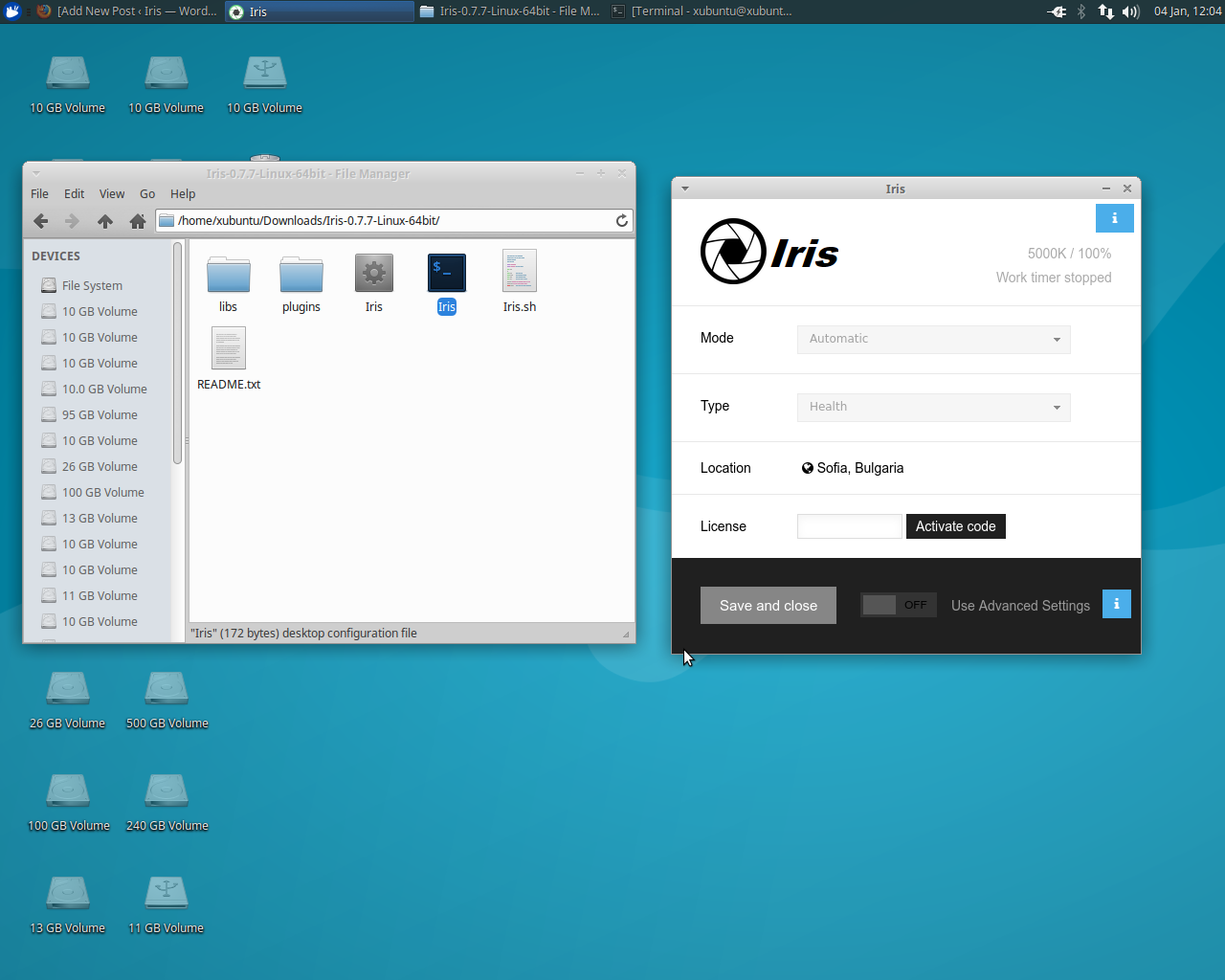Select 95 GB Volume in the sidebar
Viewport: 1225px width, 980px height.
point(100,414)
